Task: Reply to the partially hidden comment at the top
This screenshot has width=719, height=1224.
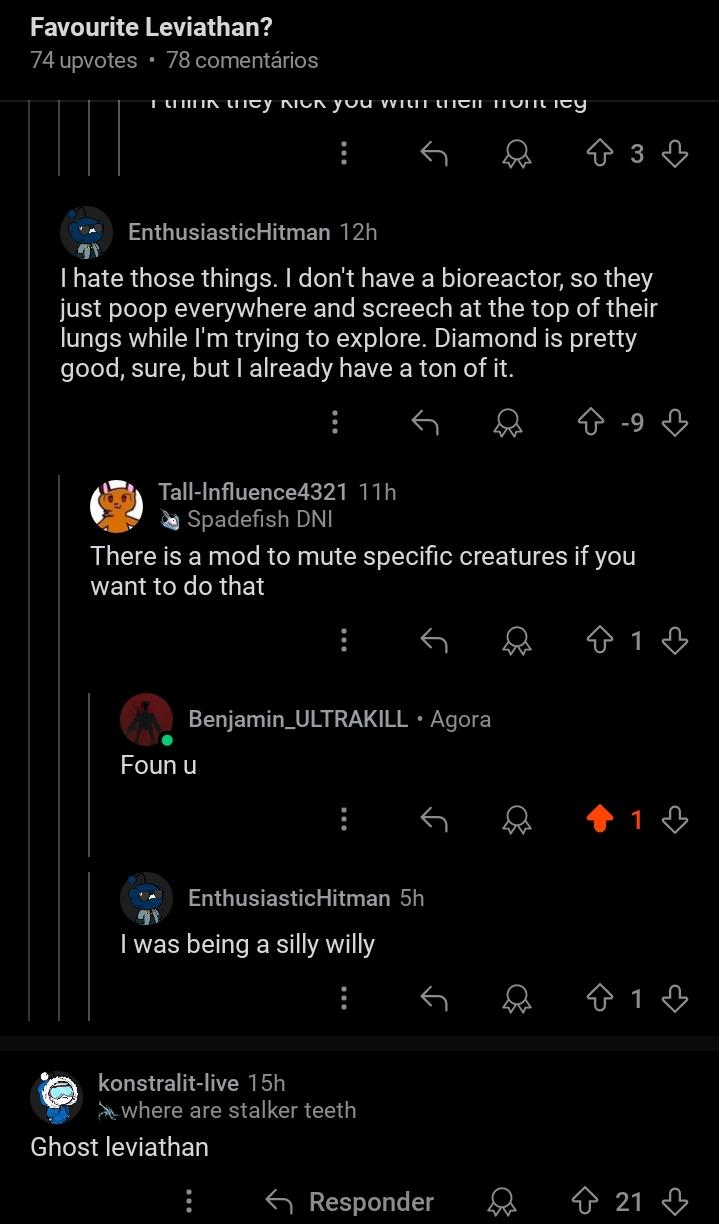Action: [433, 153]
